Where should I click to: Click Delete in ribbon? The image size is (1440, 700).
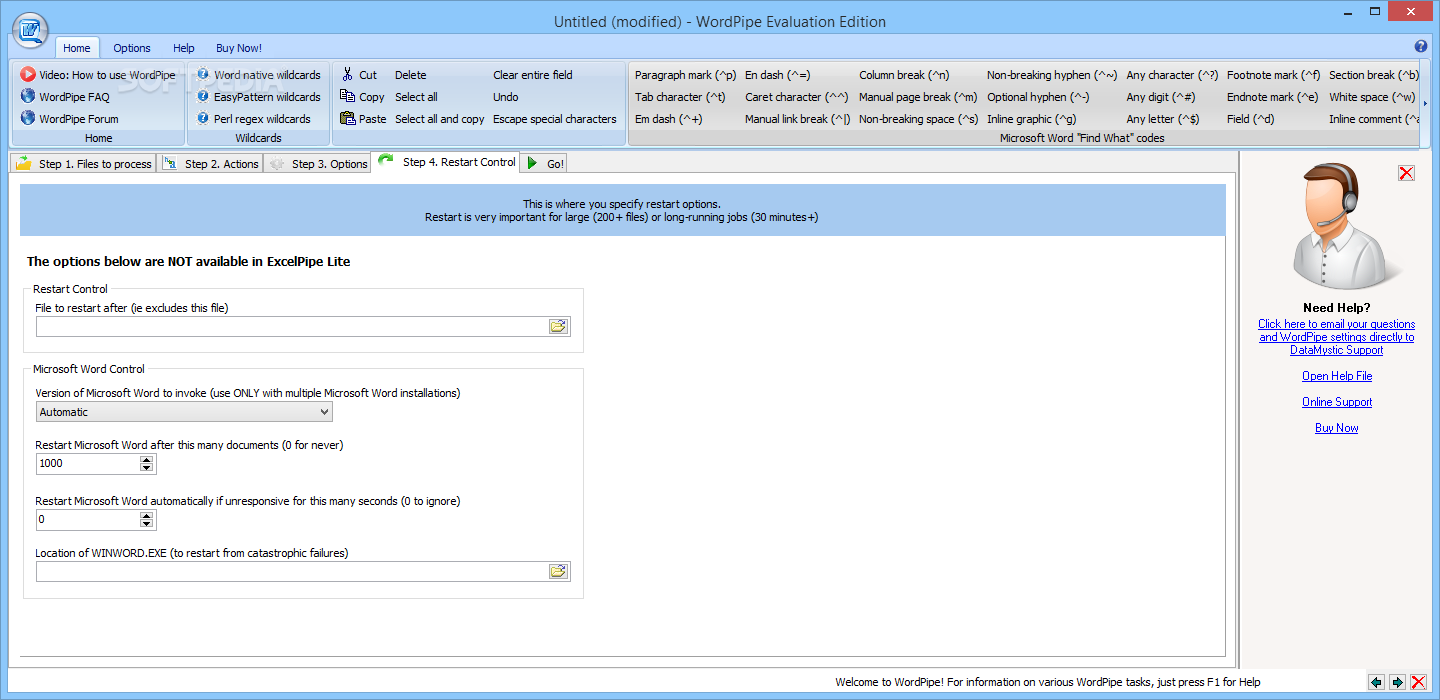[x=410, y=75]
